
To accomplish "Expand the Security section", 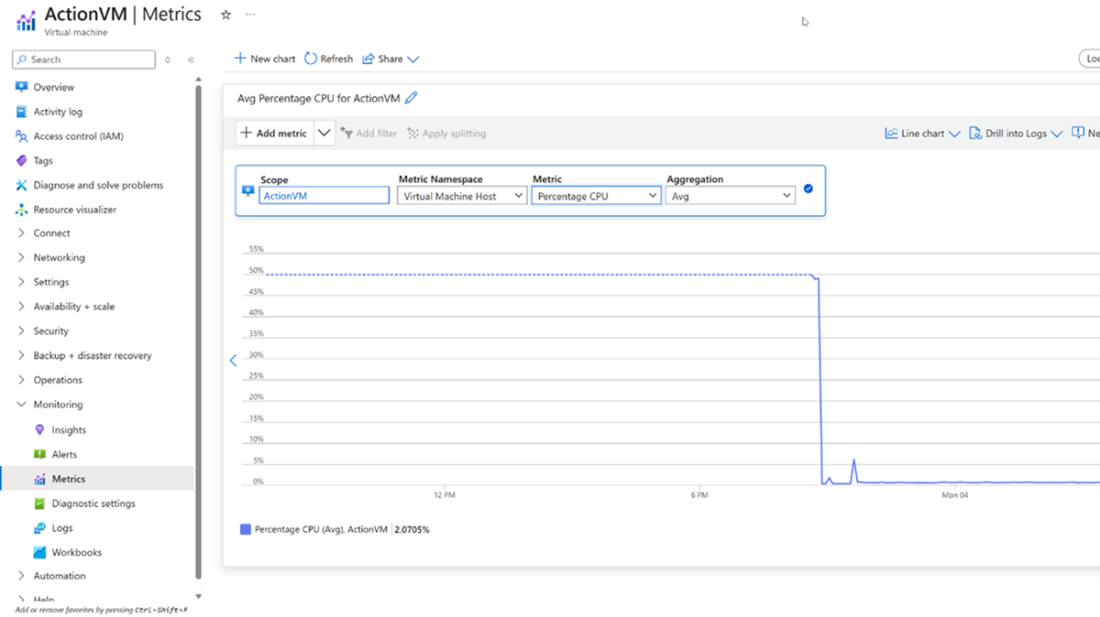I will tap(21, 331).
